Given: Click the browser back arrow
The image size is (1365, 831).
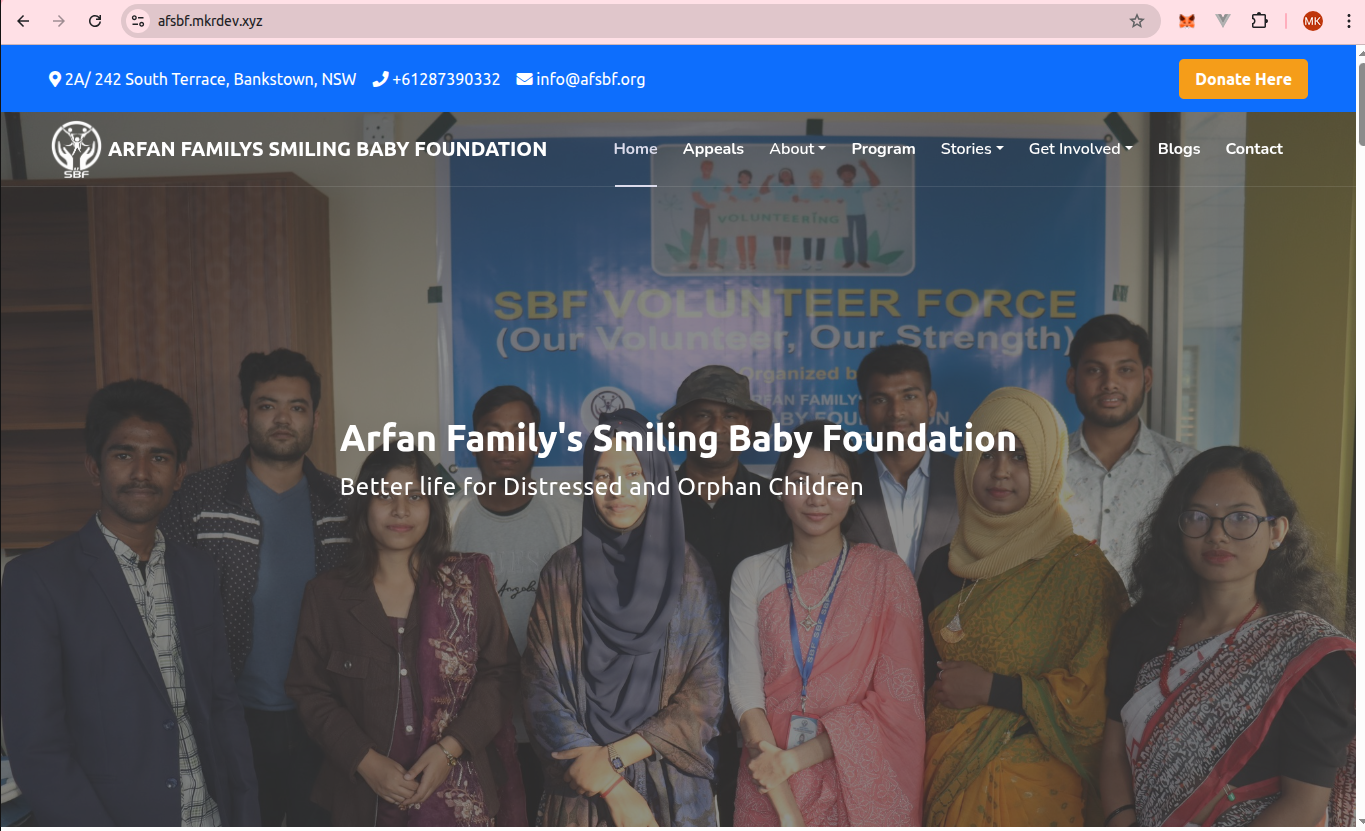Looking at the screenshot, I should 23,21.
